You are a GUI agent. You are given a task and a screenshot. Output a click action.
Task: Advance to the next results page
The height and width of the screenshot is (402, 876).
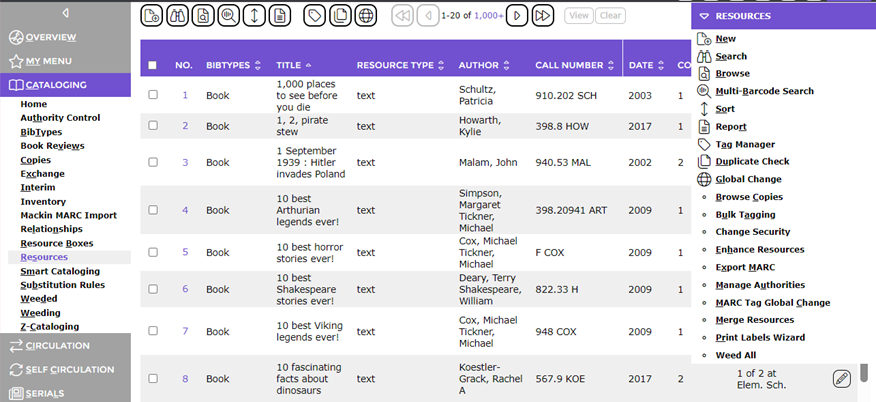click(517, 16)
